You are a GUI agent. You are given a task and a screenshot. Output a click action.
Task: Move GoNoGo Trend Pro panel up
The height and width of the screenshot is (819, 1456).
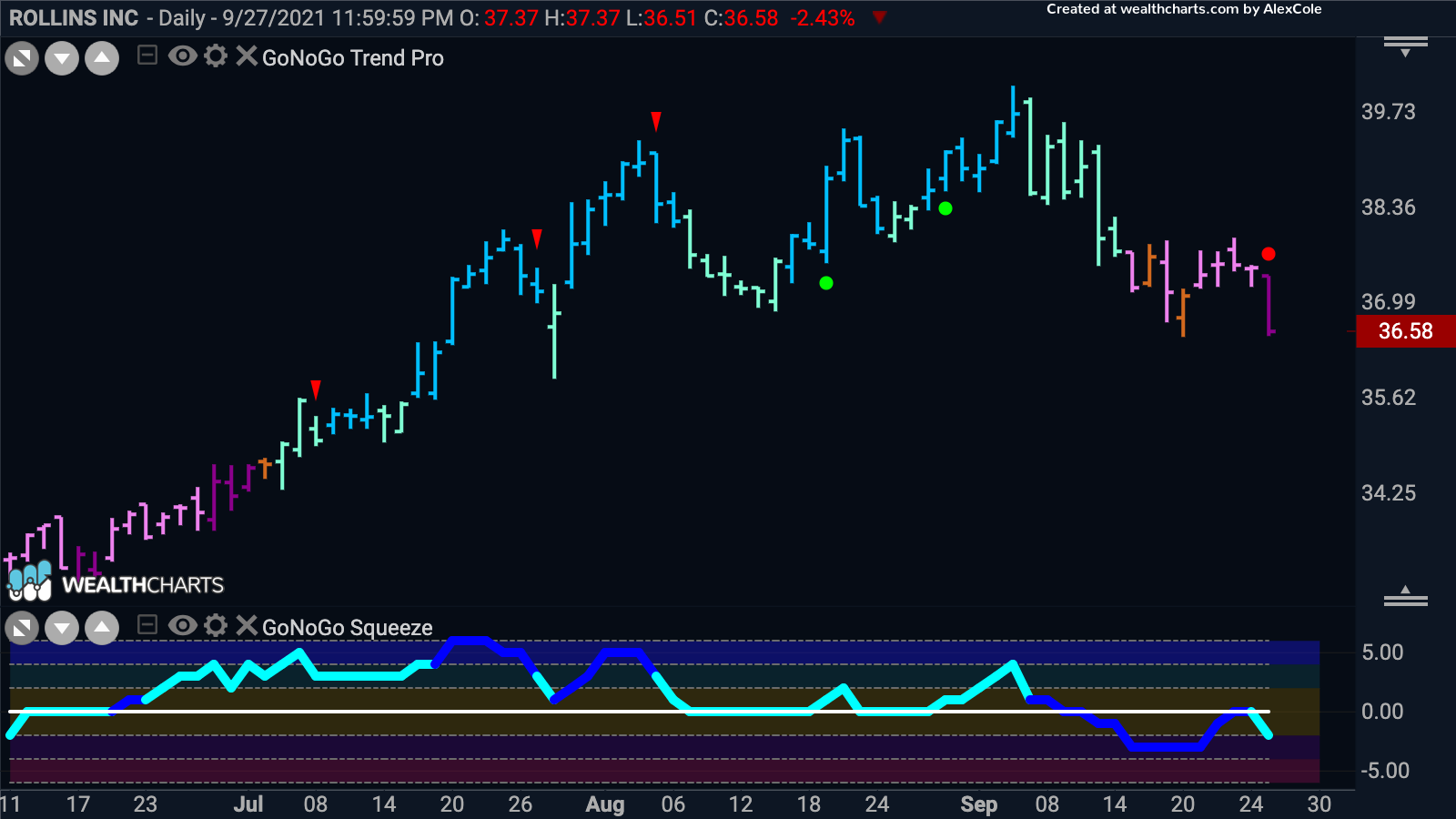pos(102,59)
